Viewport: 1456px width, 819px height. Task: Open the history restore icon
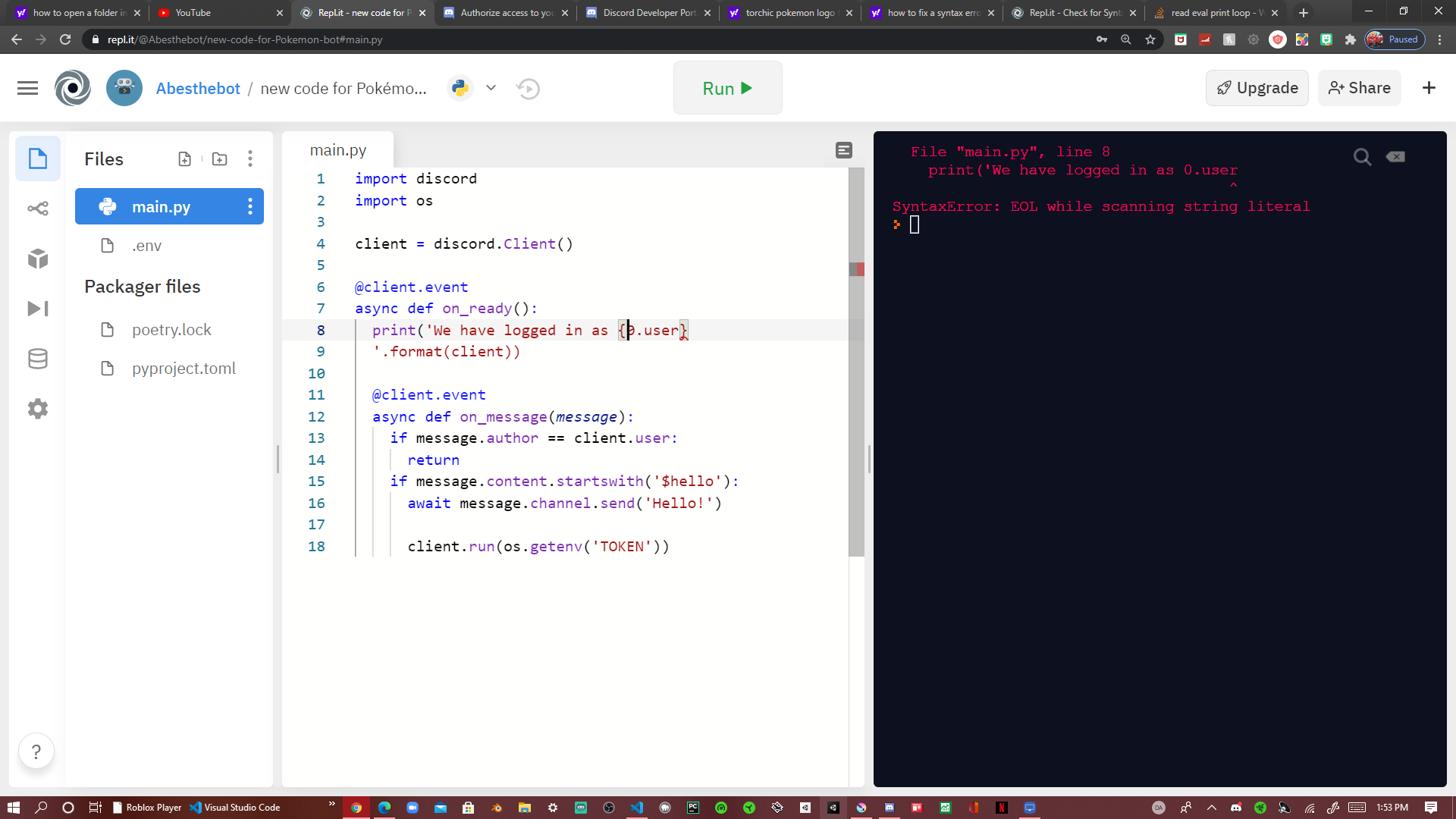pos(528,89)
